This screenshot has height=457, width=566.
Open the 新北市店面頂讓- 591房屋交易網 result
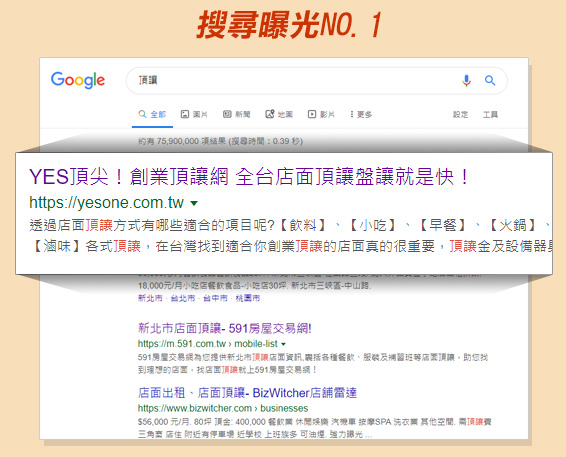pyautogui.click(x=225, y=328)
